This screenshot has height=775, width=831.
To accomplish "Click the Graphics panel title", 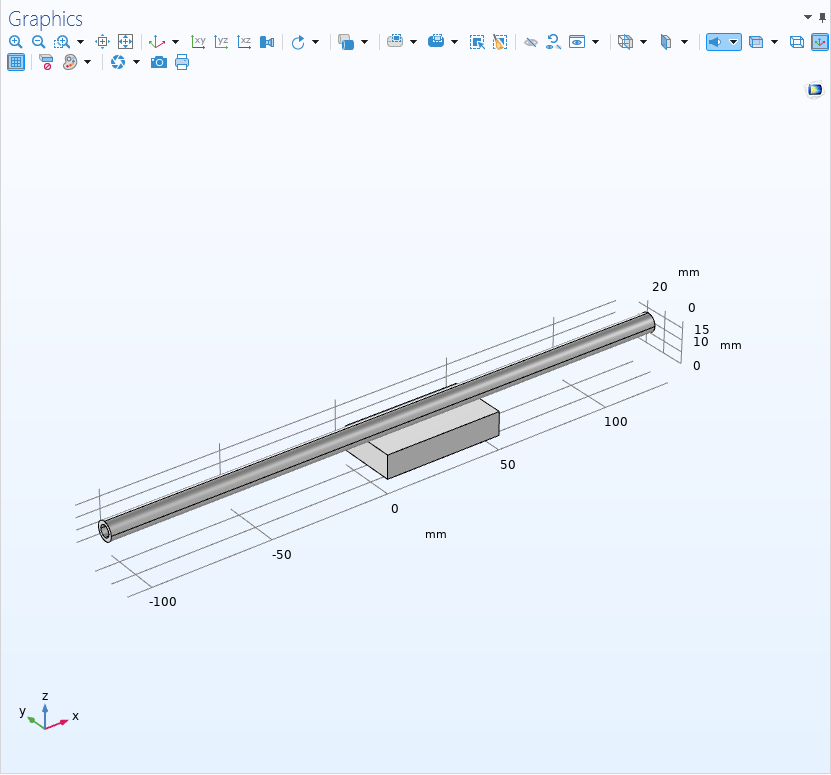I will tap(46, 19).
